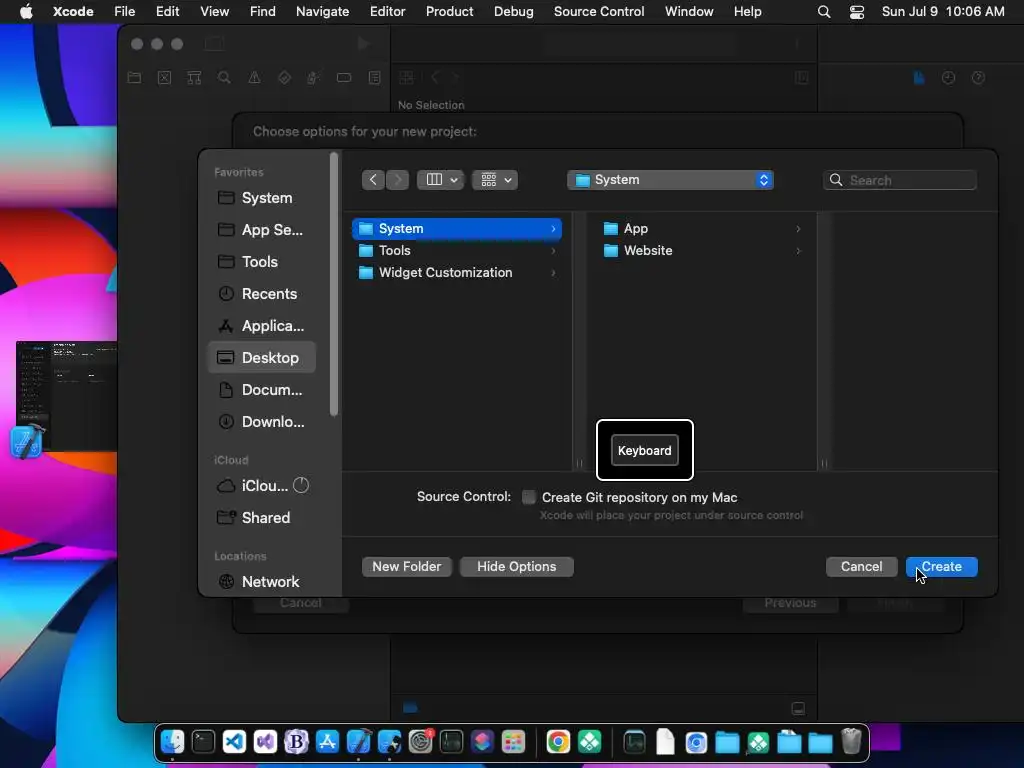Viewport: 1024px width, 768px height.
Task: Select Applications in Favorites sidebar
Action: click(261, 326)
